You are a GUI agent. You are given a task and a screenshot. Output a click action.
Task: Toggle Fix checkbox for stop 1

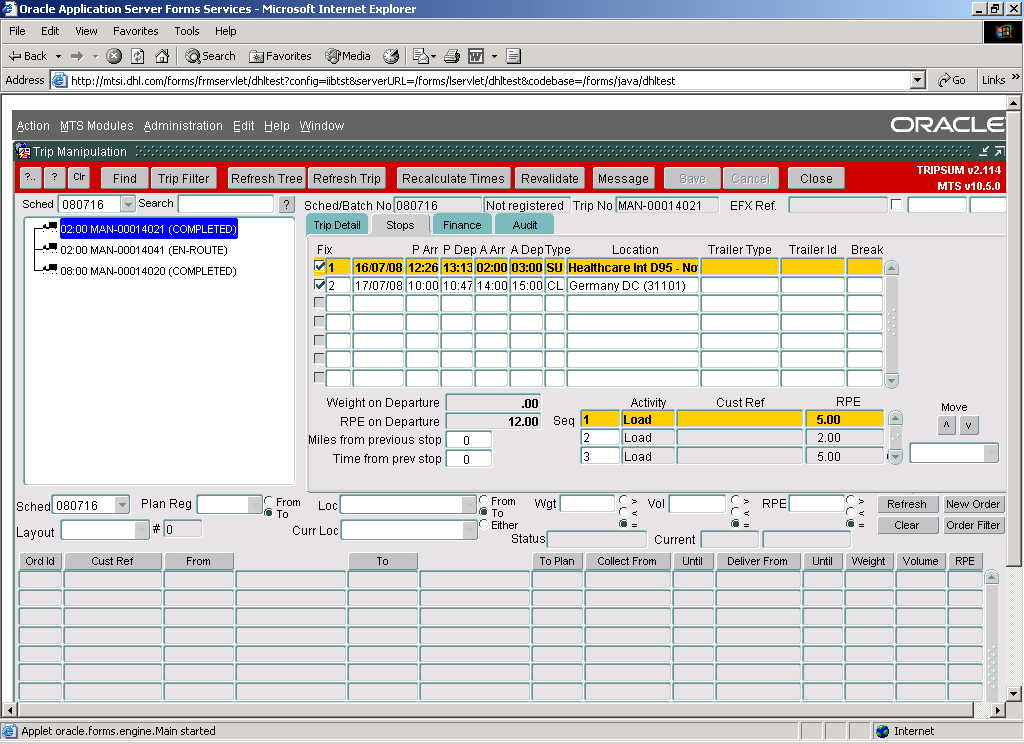pos(319,266)
